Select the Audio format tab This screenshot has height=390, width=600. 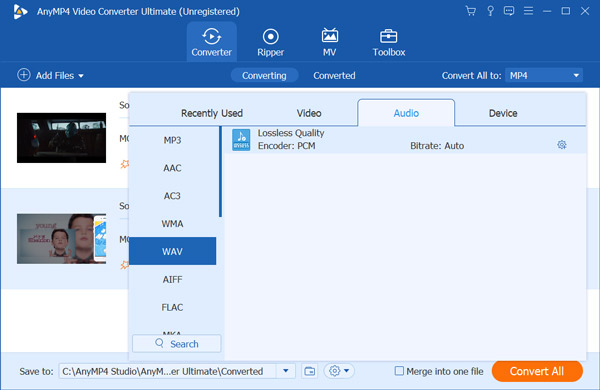click(406, 113)
